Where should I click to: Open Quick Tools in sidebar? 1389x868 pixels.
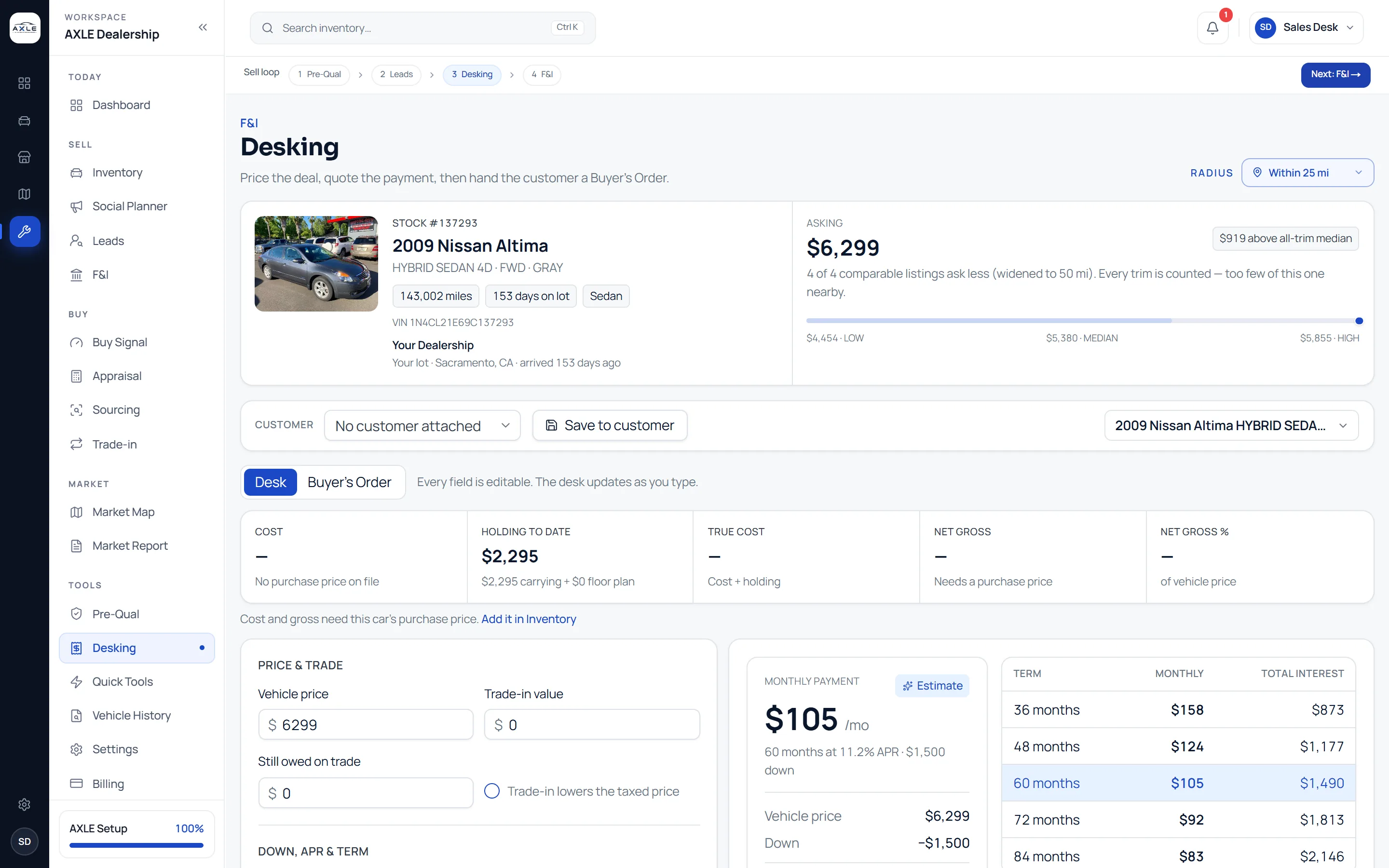coord(136,681)
